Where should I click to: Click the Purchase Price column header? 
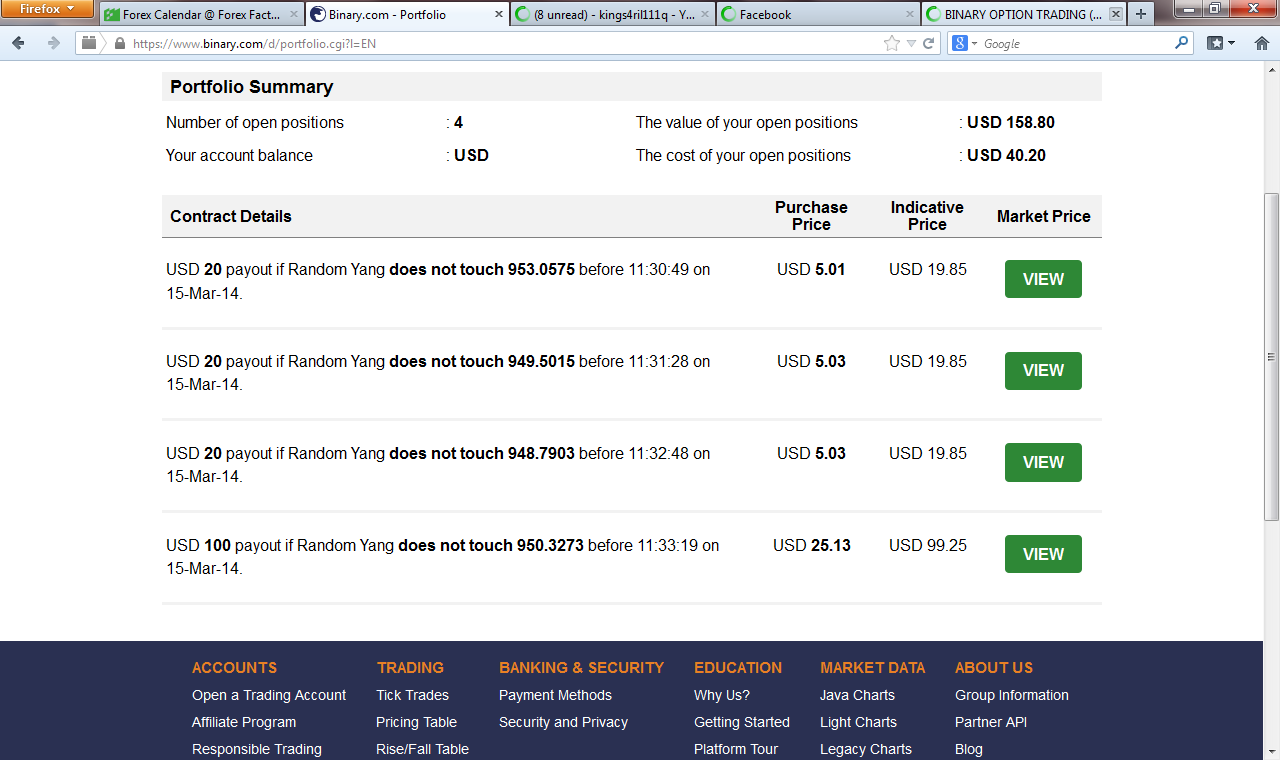click(811, 216)
